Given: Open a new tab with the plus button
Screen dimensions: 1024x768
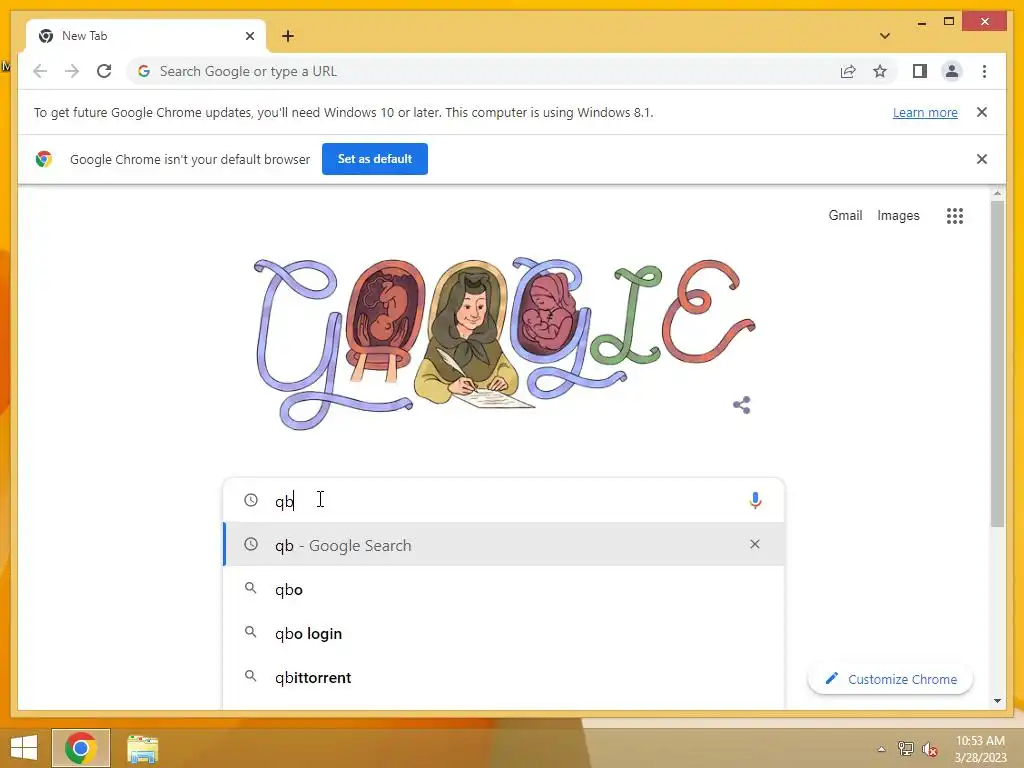Looking at the screenshot, I should 288,36.
